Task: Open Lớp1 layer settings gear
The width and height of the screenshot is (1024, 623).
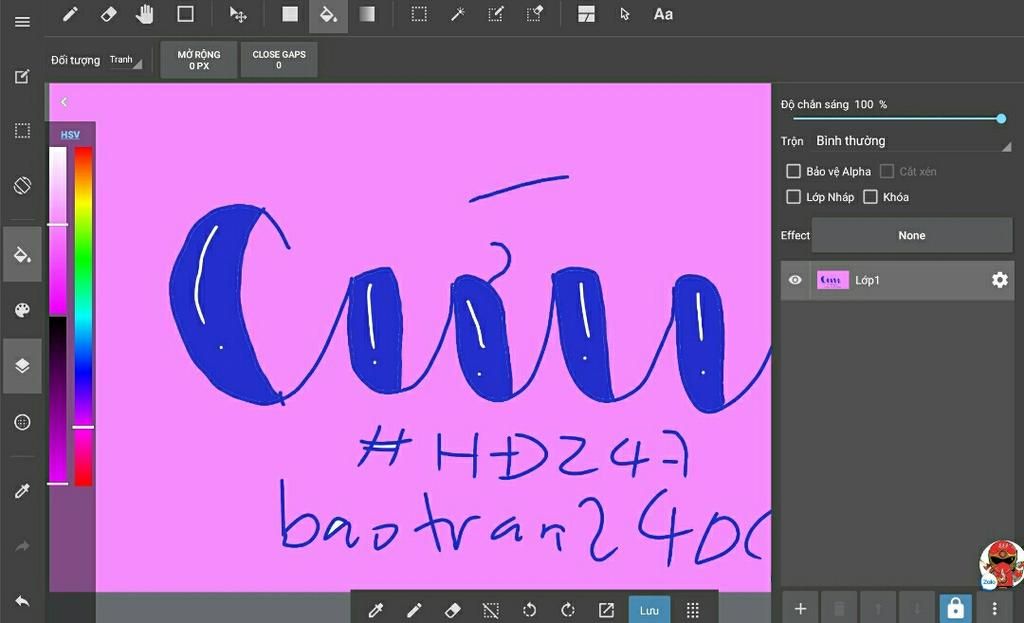Action: [x=1000, y=280]
